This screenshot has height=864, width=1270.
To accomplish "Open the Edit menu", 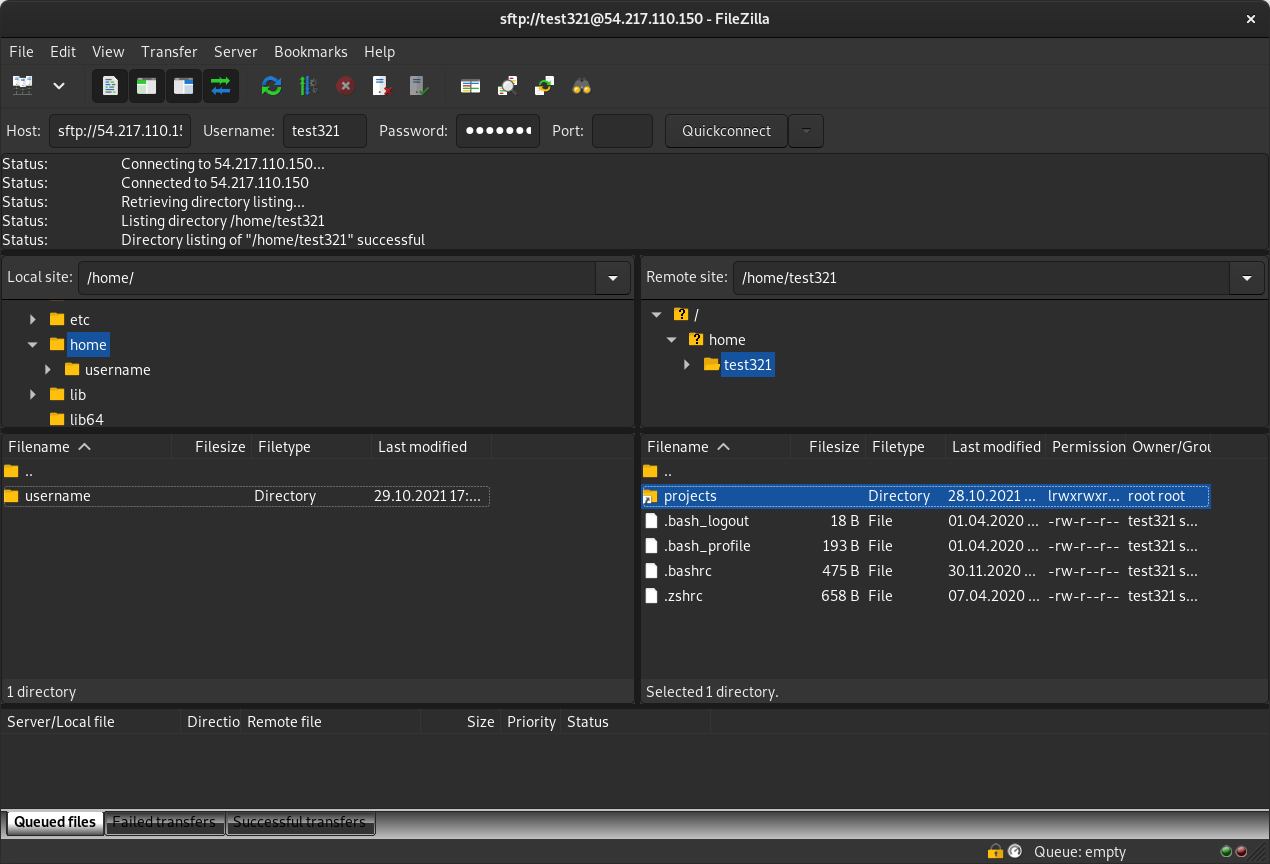I will click(x=63, y=52).
